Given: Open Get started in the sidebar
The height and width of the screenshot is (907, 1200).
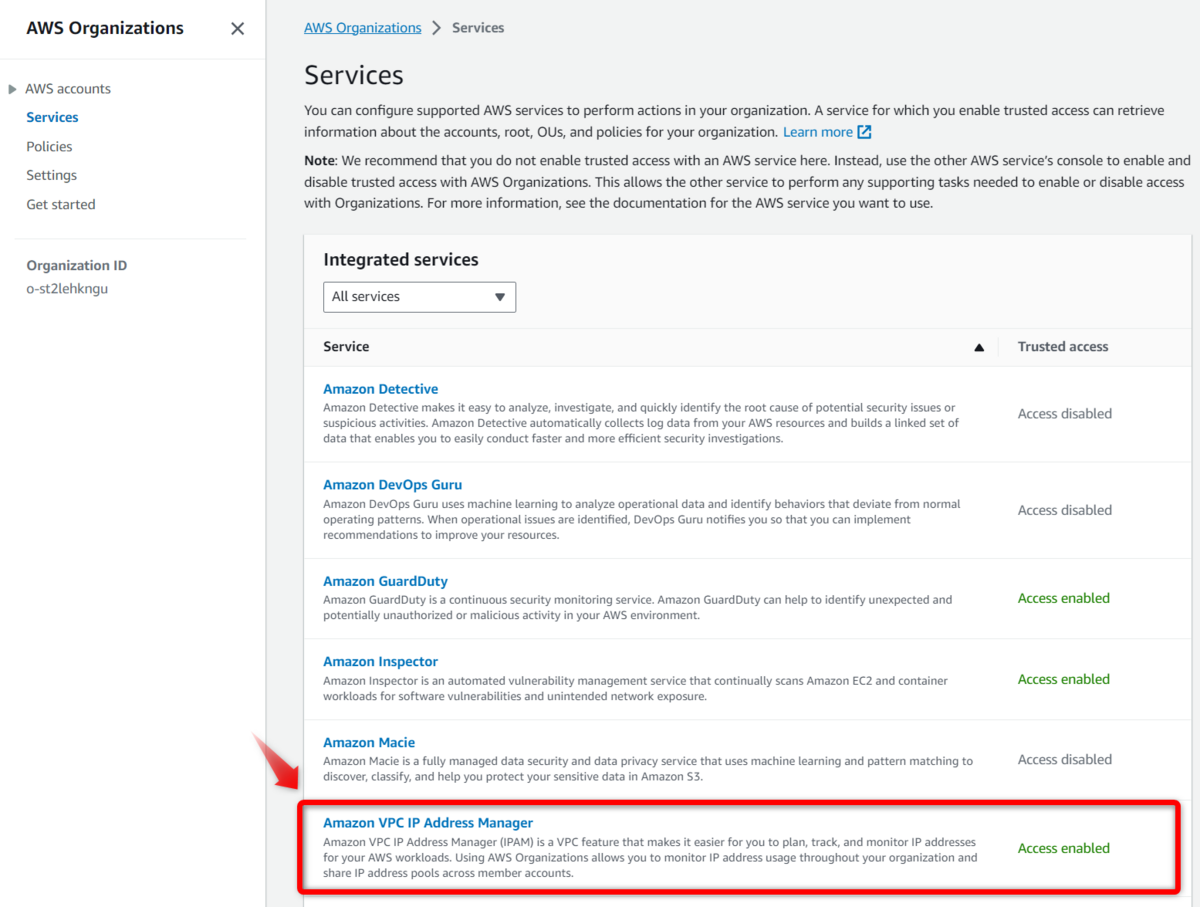Looking at the screenshot, I should [61, 204].
